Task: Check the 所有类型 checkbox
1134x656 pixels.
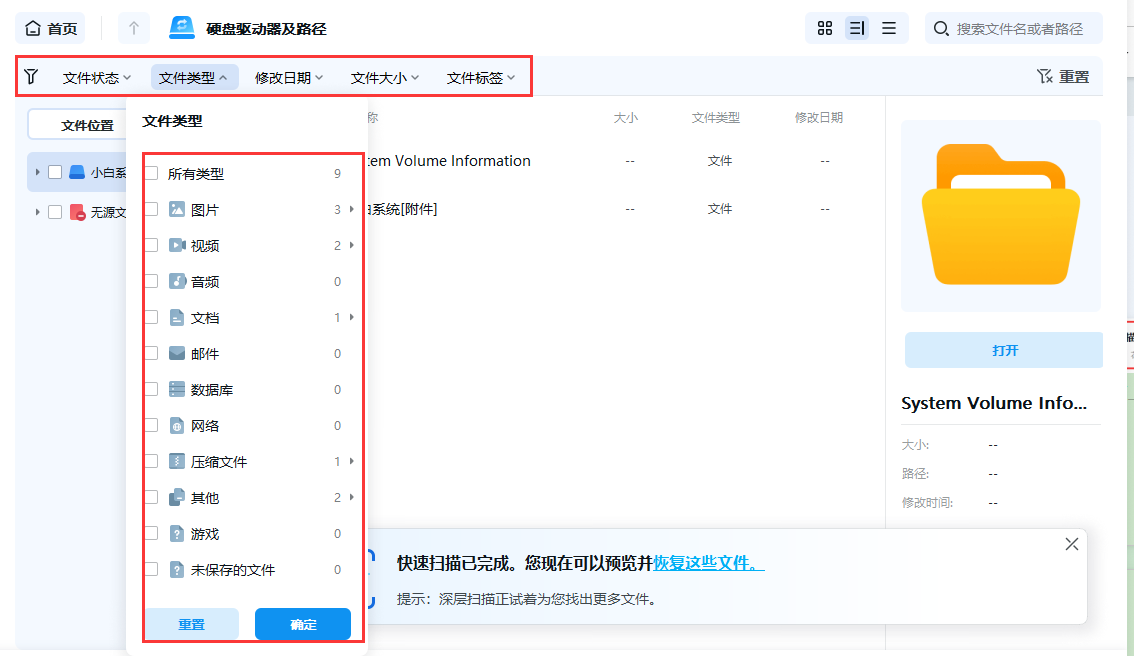Action: coord(150,172)
